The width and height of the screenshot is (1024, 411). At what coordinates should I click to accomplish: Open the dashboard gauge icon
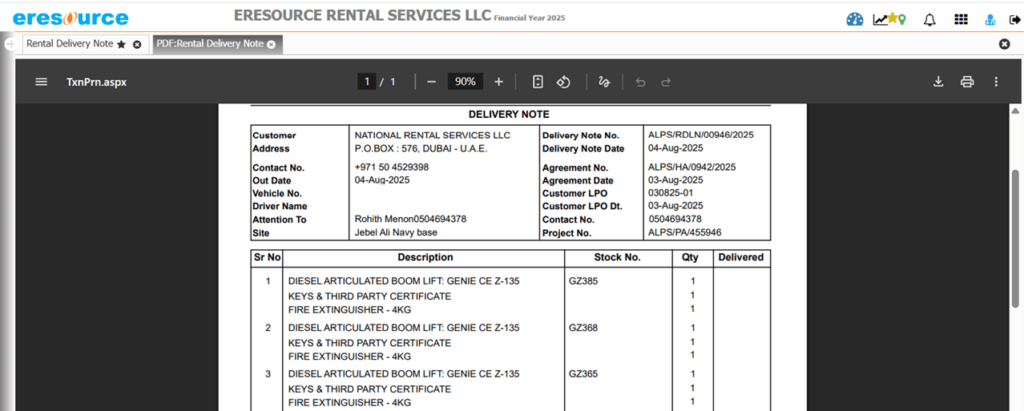[x=854, y=19]
